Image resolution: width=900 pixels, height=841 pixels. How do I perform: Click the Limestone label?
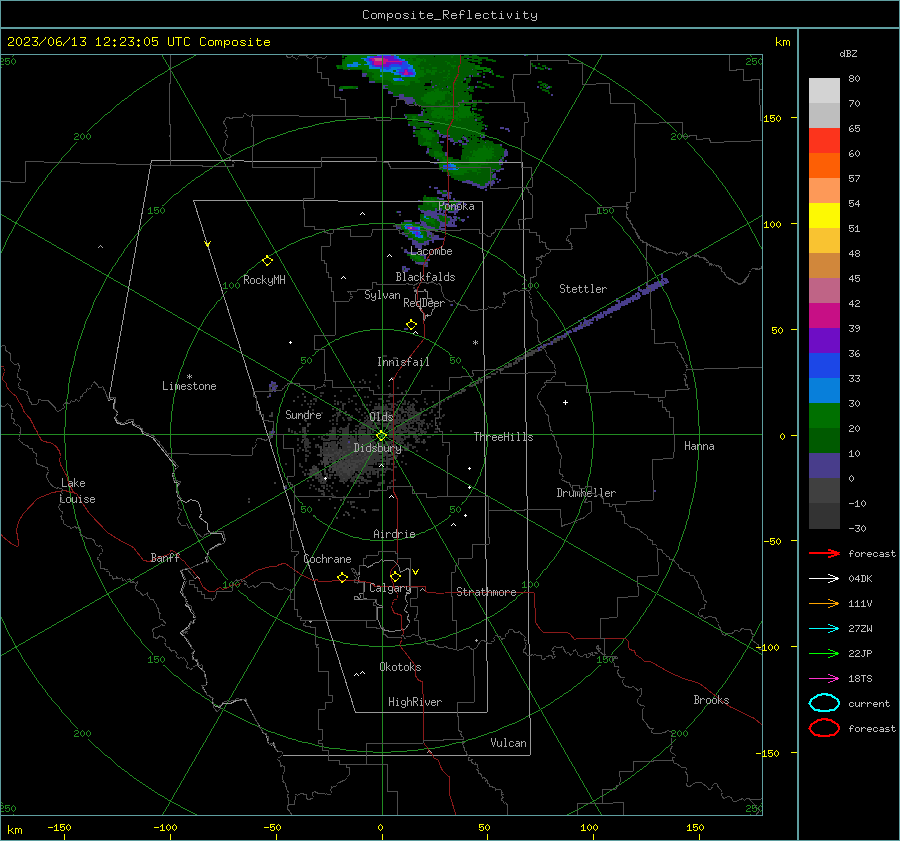pos(189,386)
